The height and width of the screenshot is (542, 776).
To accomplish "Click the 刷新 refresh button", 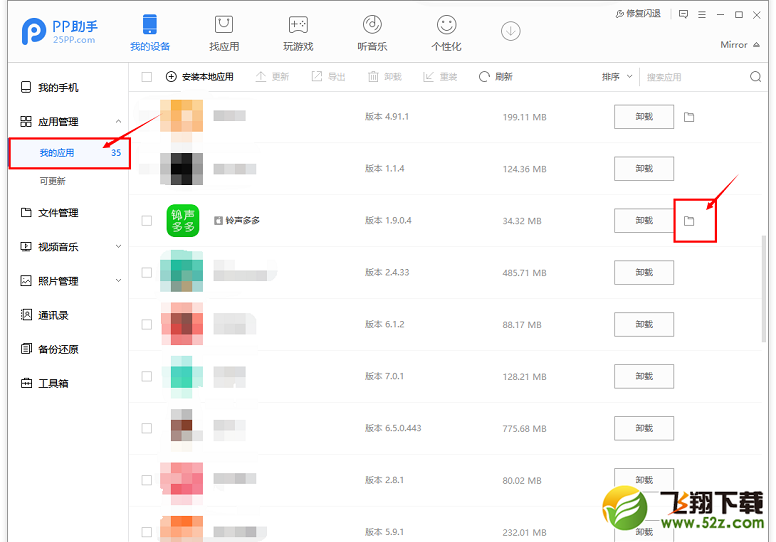I will [496, 77].
